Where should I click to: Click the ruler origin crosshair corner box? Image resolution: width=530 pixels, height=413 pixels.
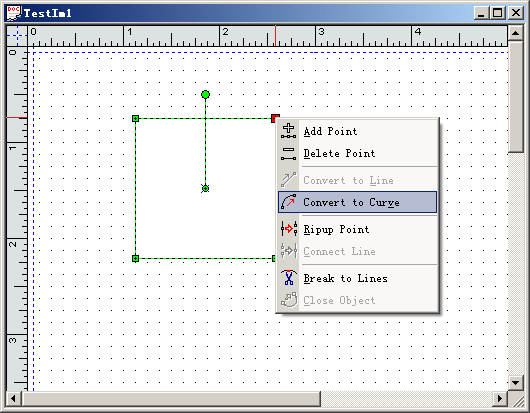pyautogui.click(x=17, y=35)
